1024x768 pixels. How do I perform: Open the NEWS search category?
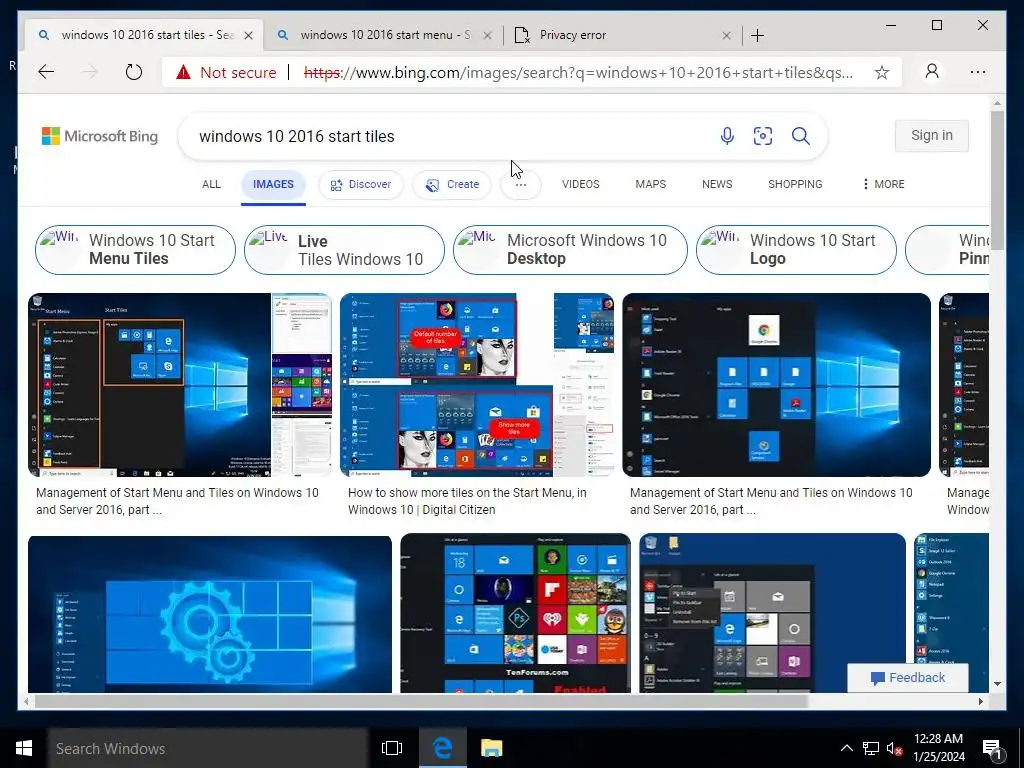717,184
